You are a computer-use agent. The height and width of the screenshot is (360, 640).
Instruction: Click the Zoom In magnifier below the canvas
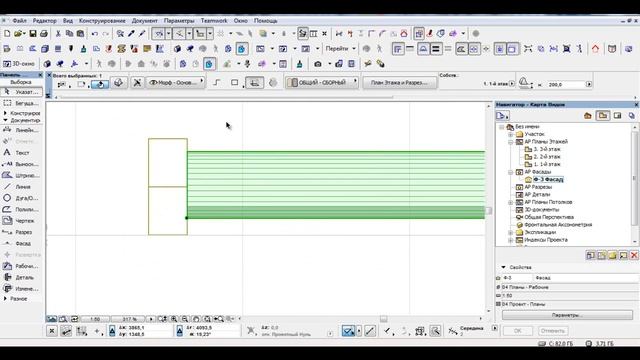(x=174, y=319)
